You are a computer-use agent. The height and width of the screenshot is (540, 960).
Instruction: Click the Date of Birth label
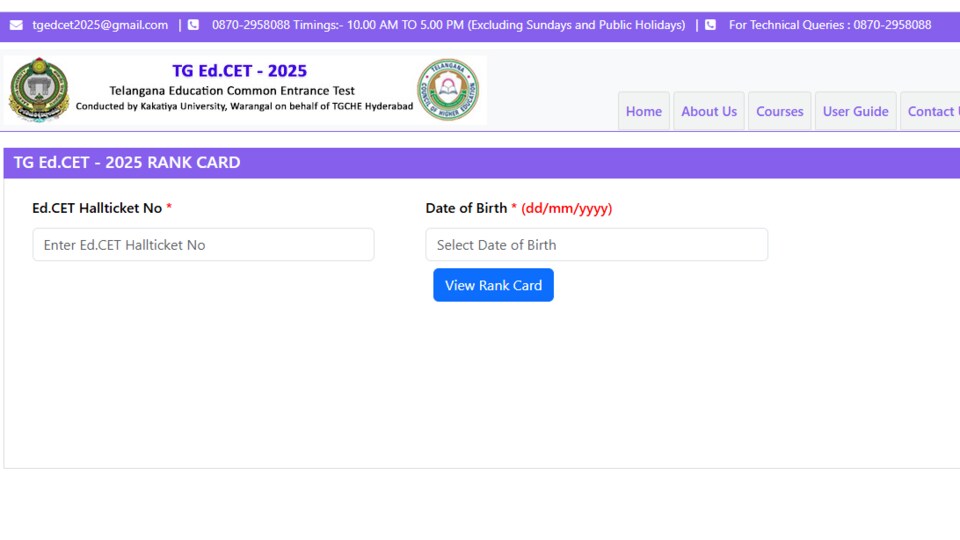[466, 208]
